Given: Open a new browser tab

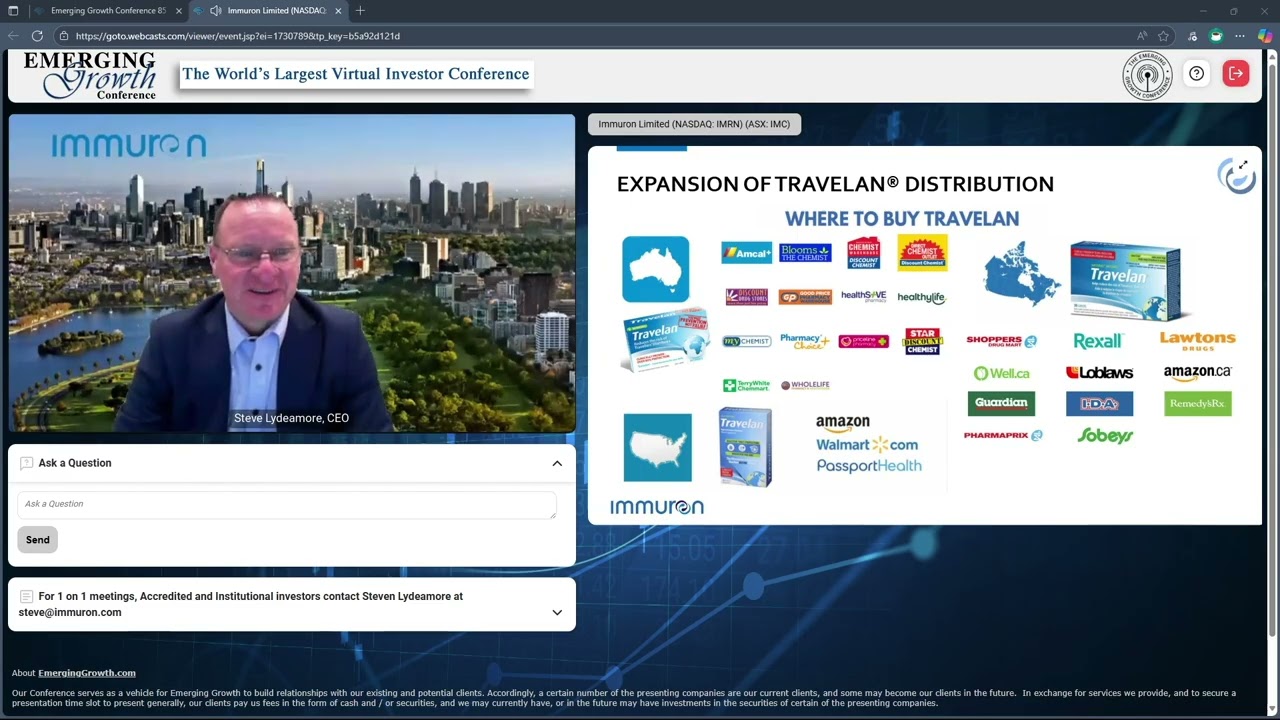Looking at the screenshot, I should tap(360, 11).
